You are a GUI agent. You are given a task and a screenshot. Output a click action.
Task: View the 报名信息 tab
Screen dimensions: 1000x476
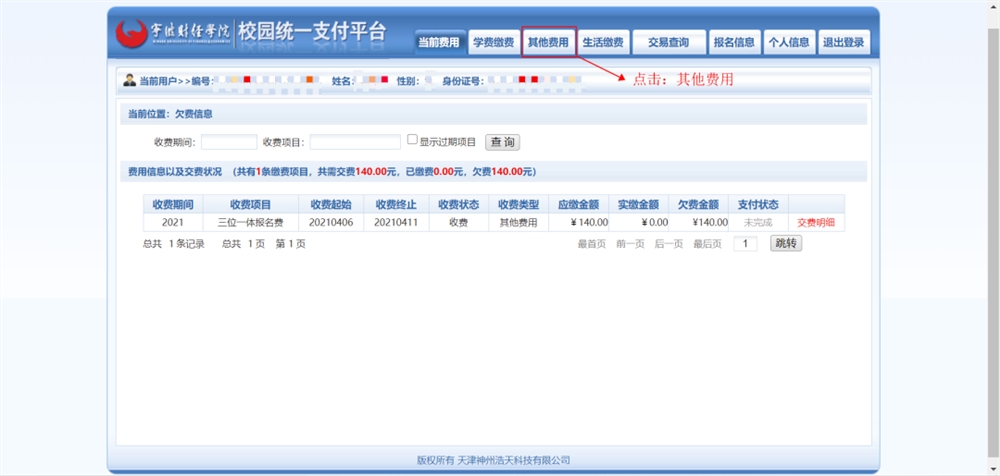point(734,42)
